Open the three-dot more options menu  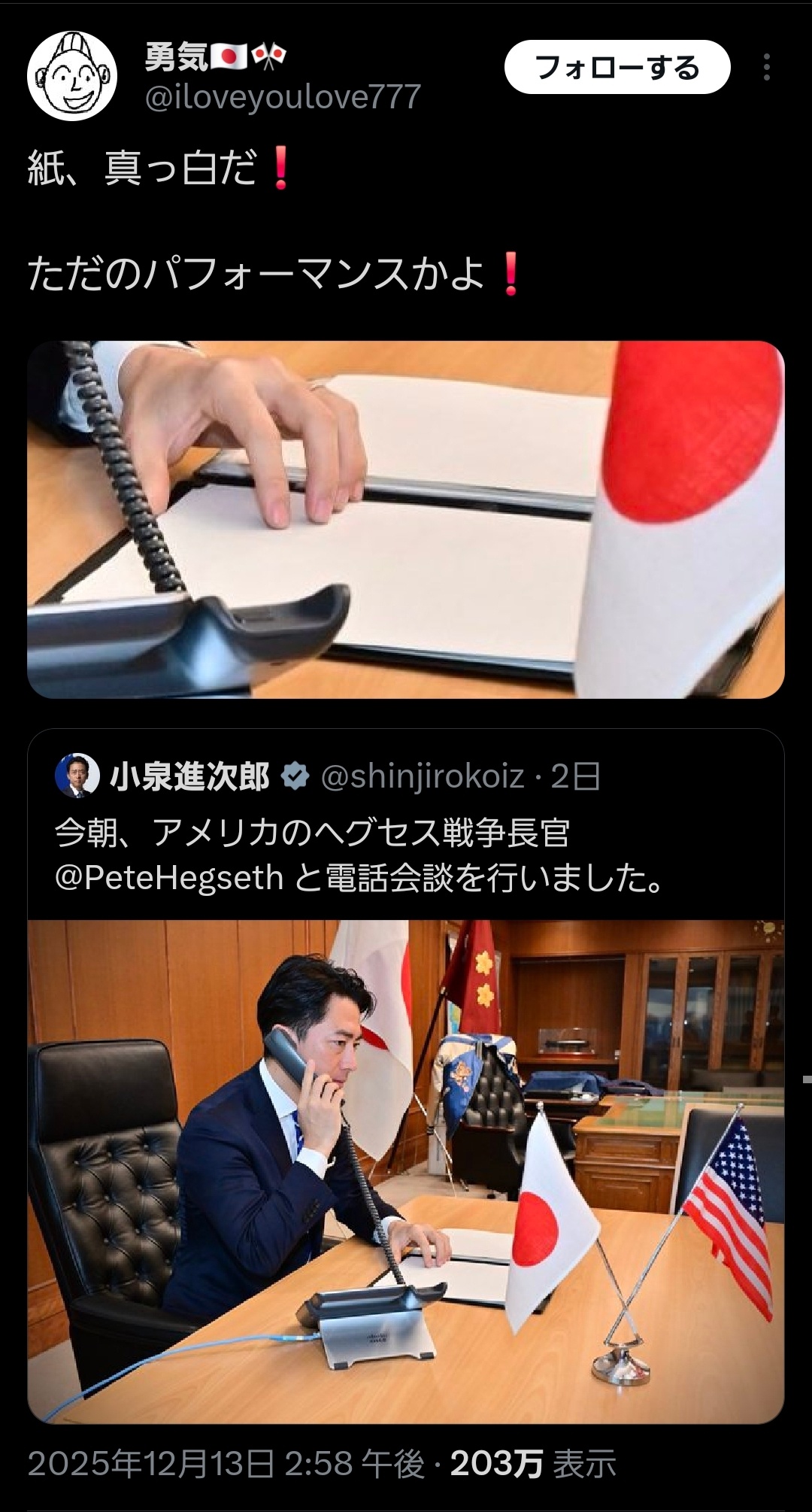tap(766, 68)
